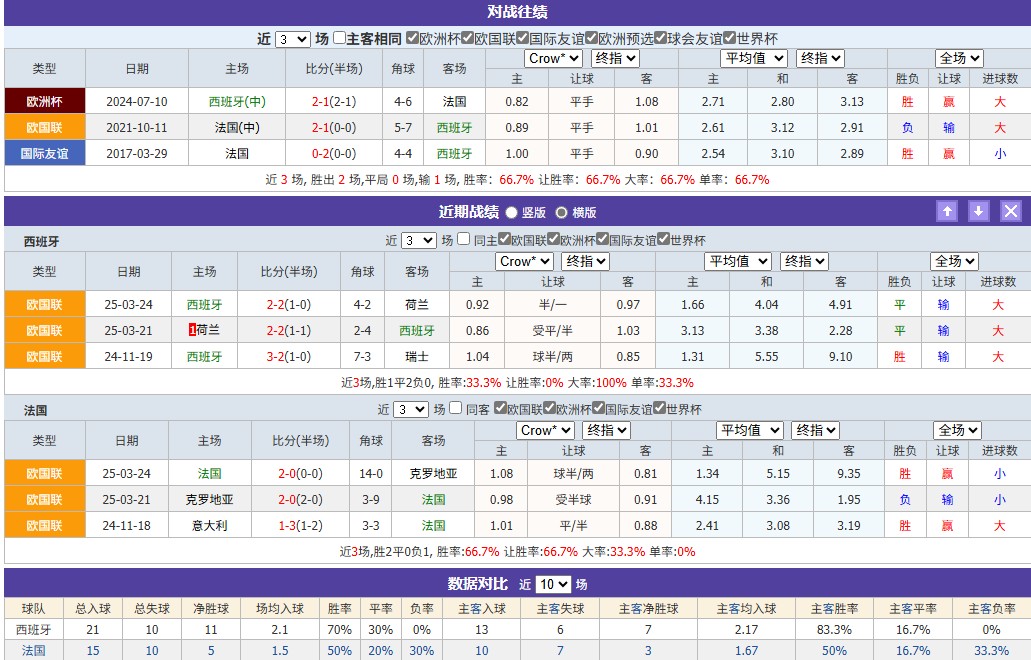Click the down arrow icon in 近期战绩 header
The image size is (1031, 660).
coord(979,211)
